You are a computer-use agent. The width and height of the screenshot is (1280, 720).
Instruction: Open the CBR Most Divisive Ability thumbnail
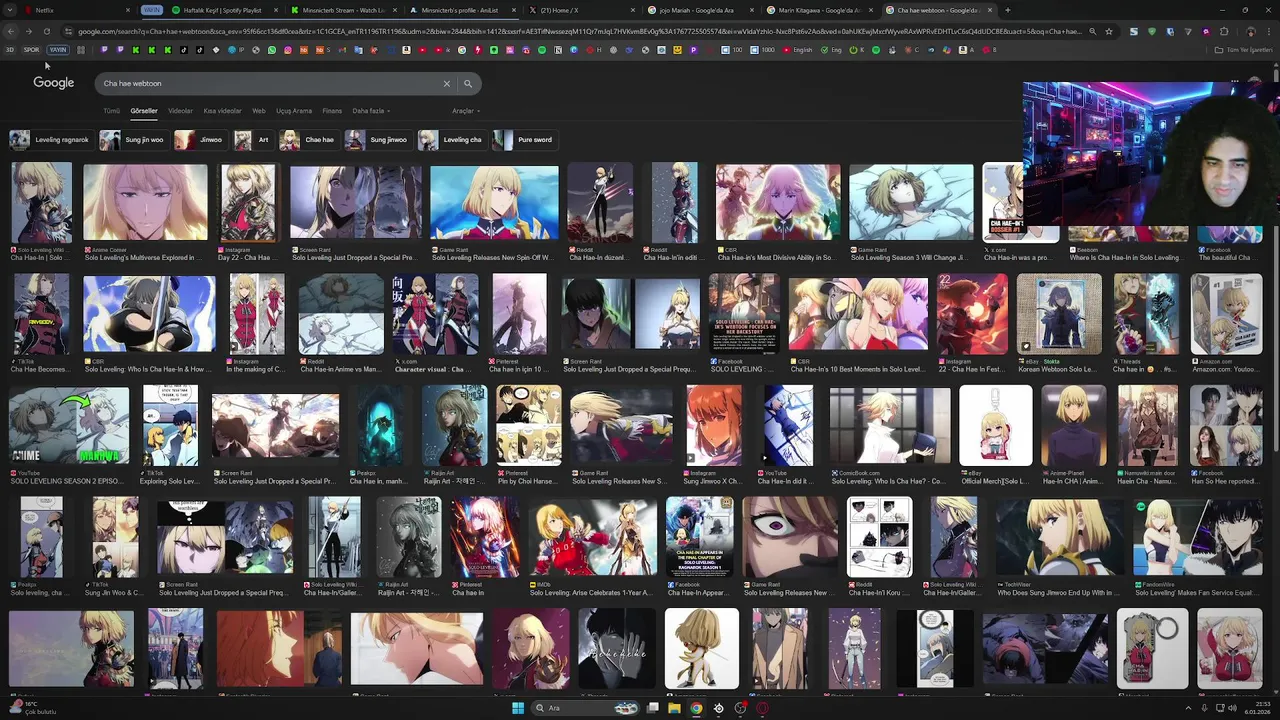pyautogui.click(x=777, y=203)
